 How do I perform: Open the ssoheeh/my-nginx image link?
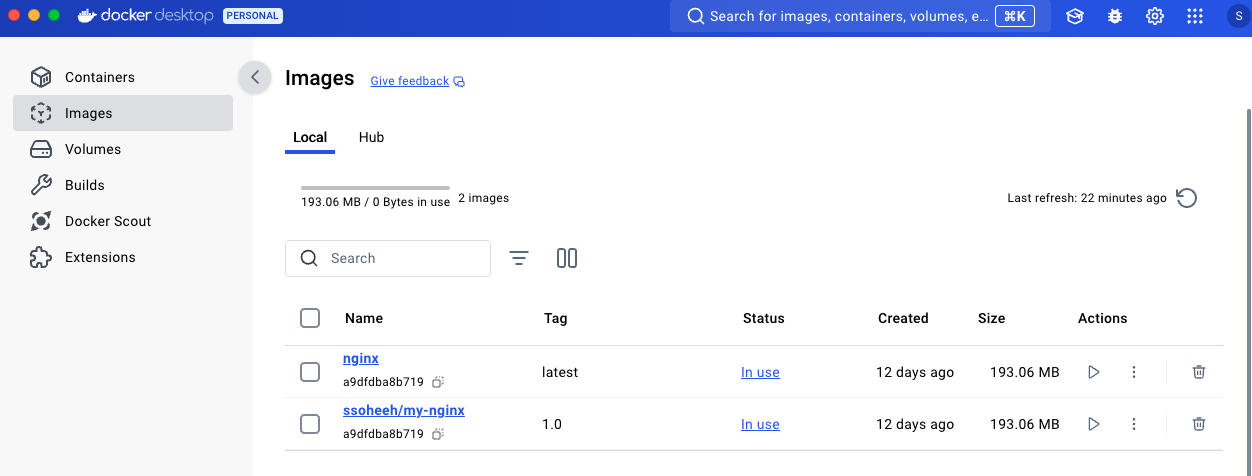coord(404,410)
